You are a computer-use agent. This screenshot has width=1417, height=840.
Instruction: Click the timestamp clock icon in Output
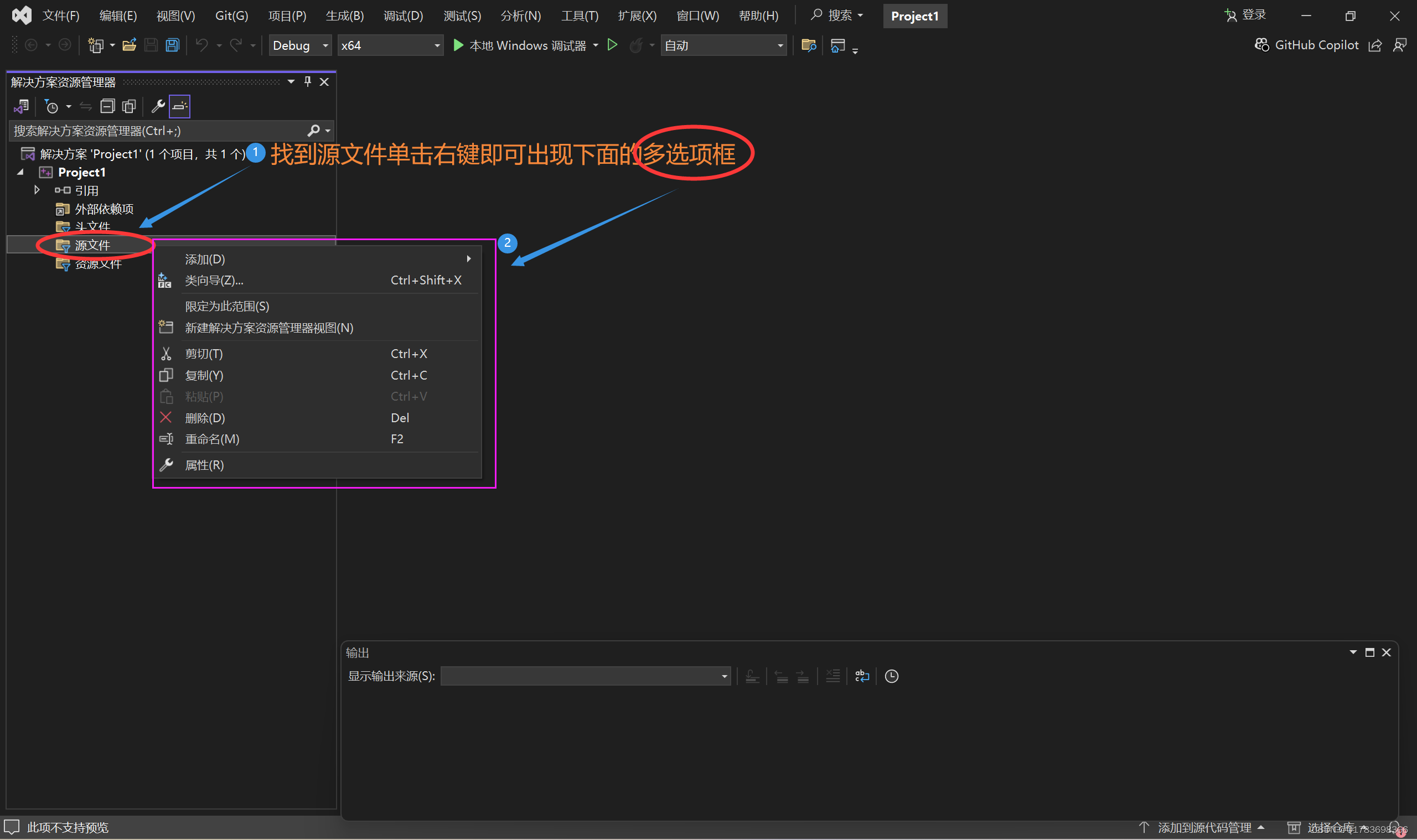pos(891,676)
